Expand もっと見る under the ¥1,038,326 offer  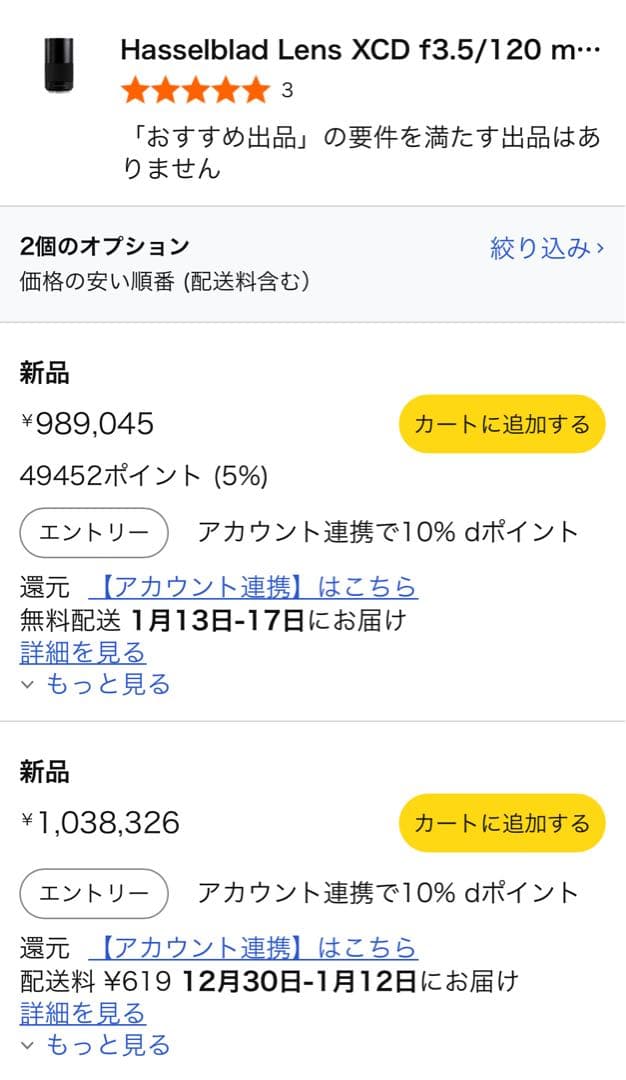(96, 1045)
